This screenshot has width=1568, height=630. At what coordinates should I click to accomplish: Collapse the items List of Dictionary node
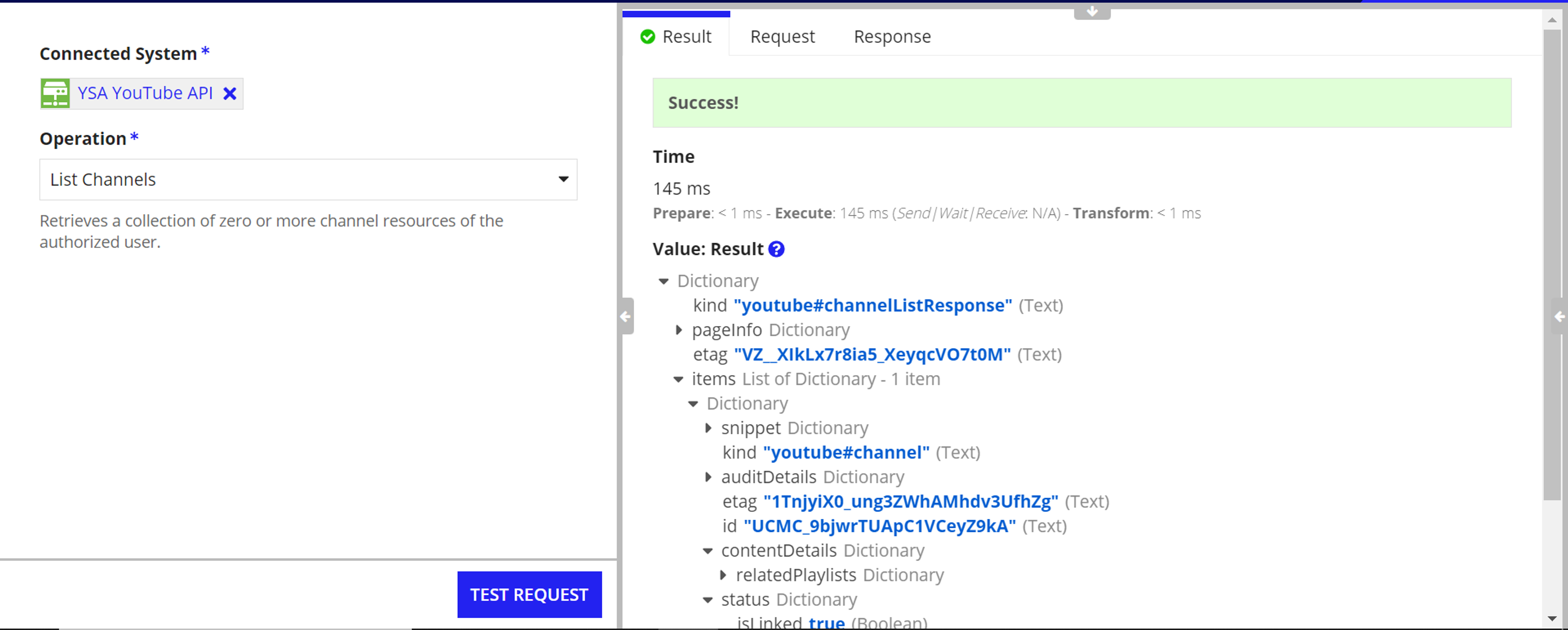click(678, 379)
